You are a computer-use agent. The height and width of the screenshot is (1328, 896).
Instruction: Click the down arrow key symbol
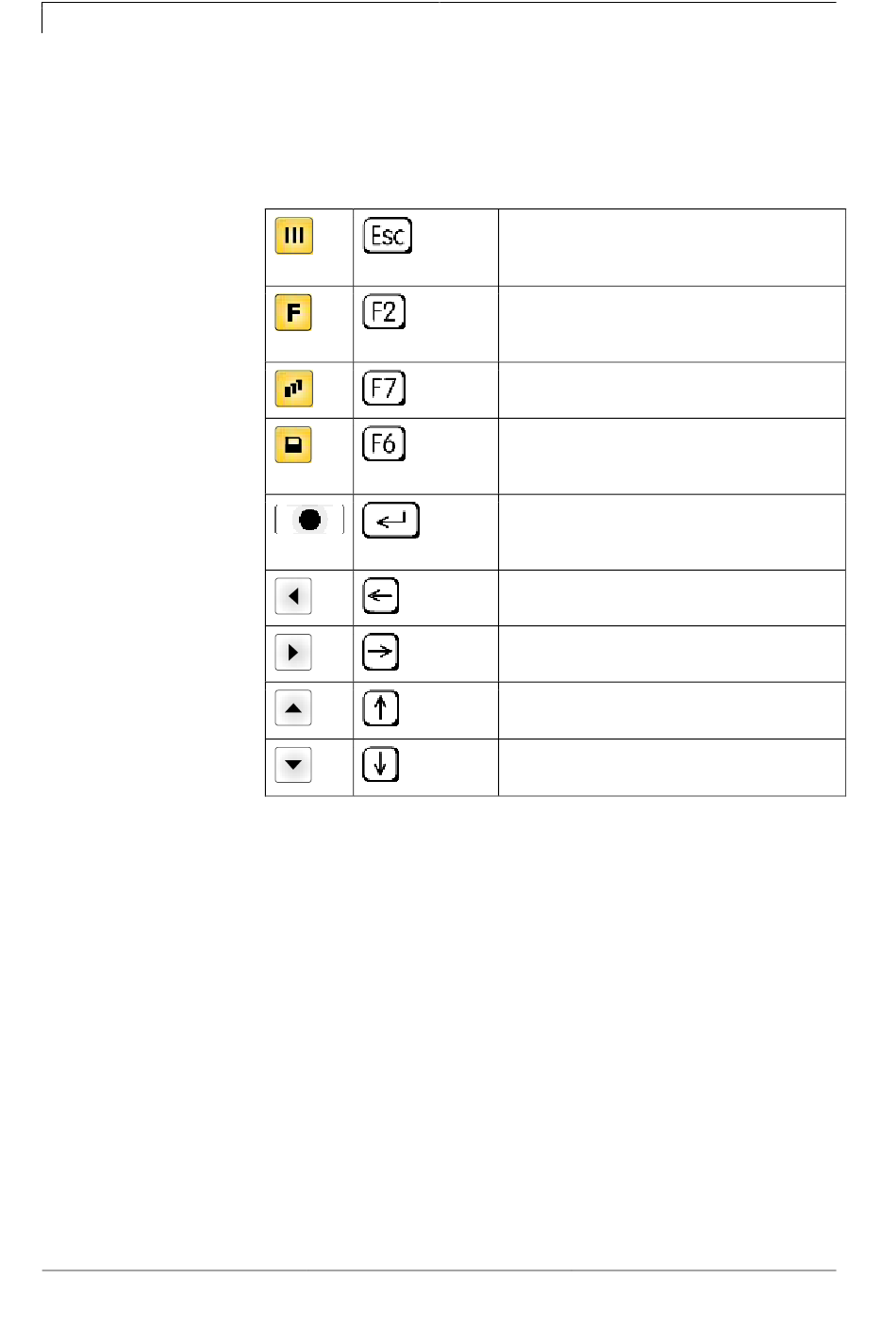click(381, 764)
